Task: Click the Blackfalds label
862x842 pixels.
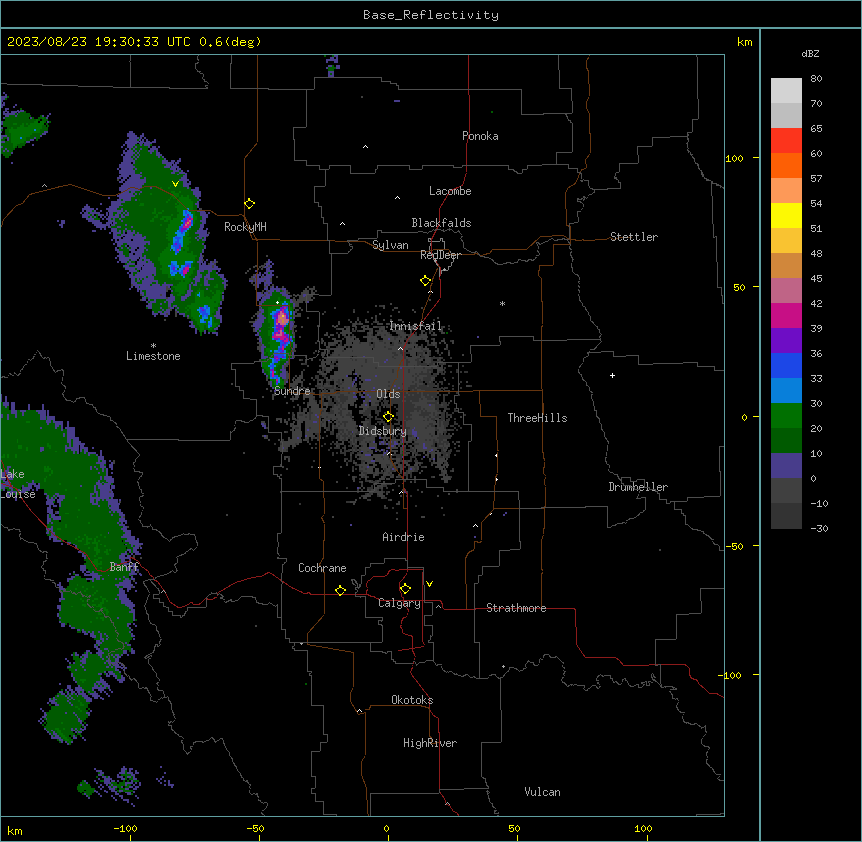Action: [441, 223]
